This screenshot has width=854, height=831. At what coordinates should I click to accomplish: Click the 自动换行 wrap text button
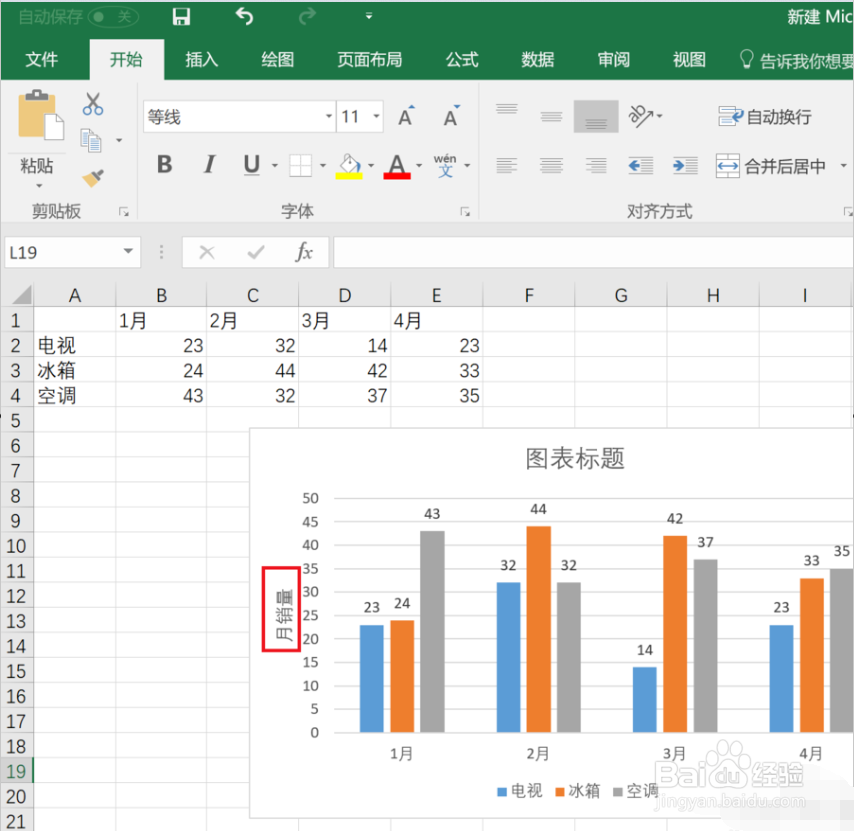coord(765,117)
